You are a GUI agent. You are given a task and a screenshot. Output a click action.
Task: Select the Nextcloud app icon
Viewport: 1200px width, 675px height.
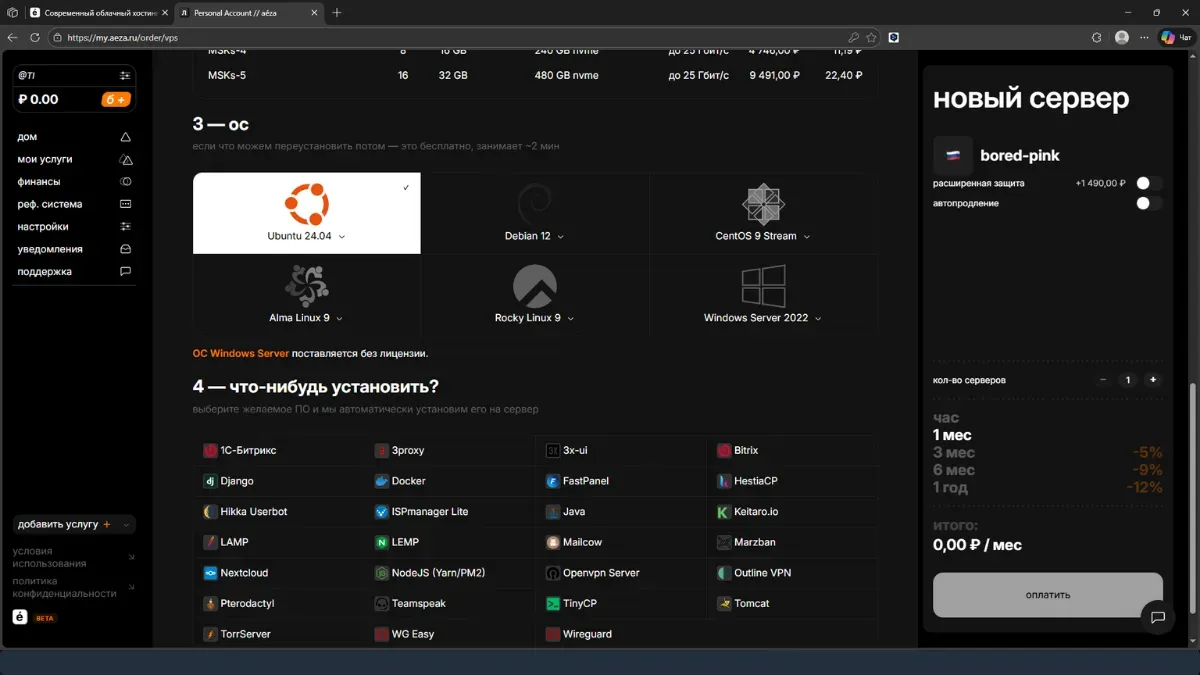point(210,573)
